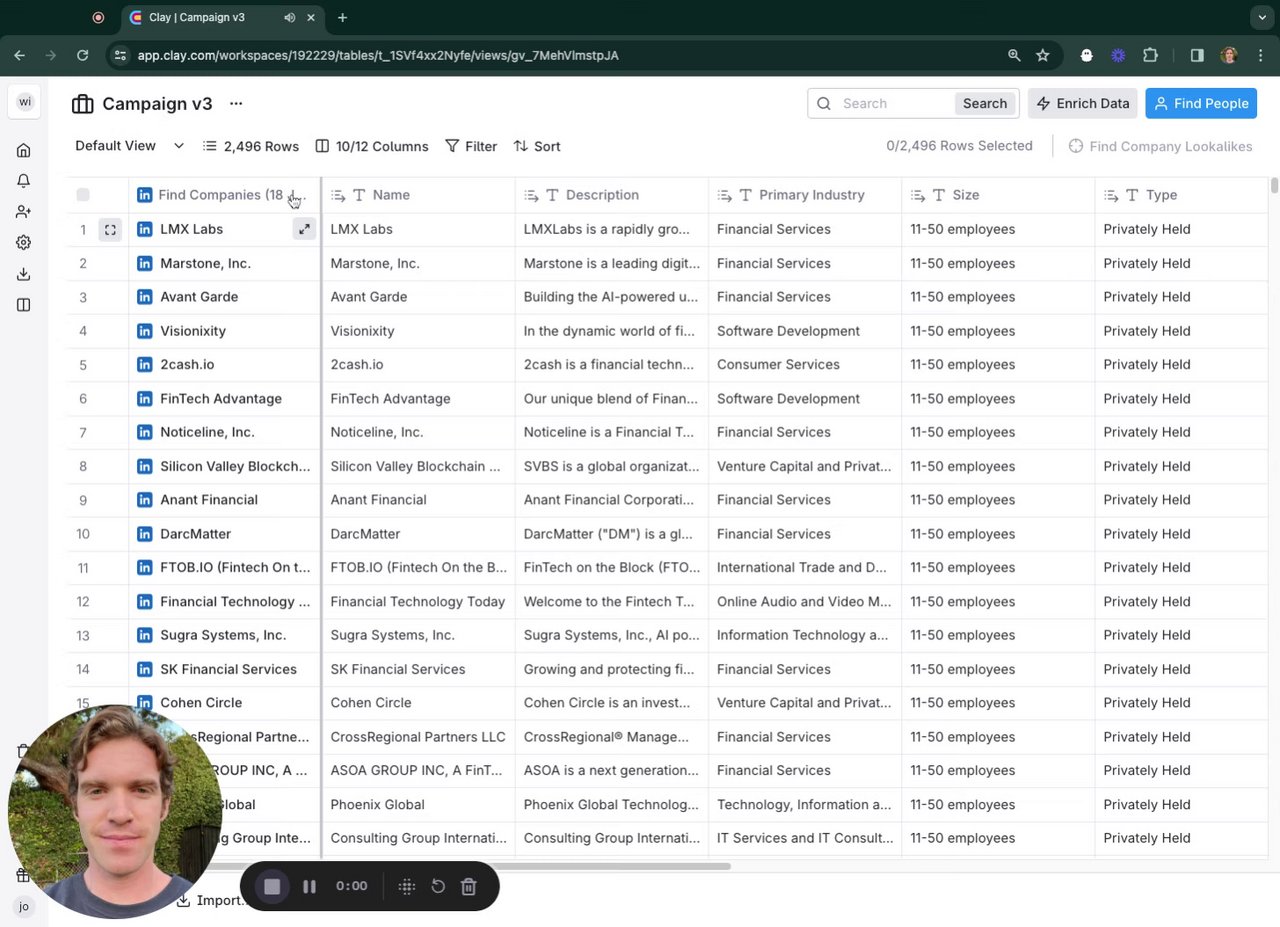Click the Type column header
The height and width of the screenshot is (927, 1280).
(1181, 195)
